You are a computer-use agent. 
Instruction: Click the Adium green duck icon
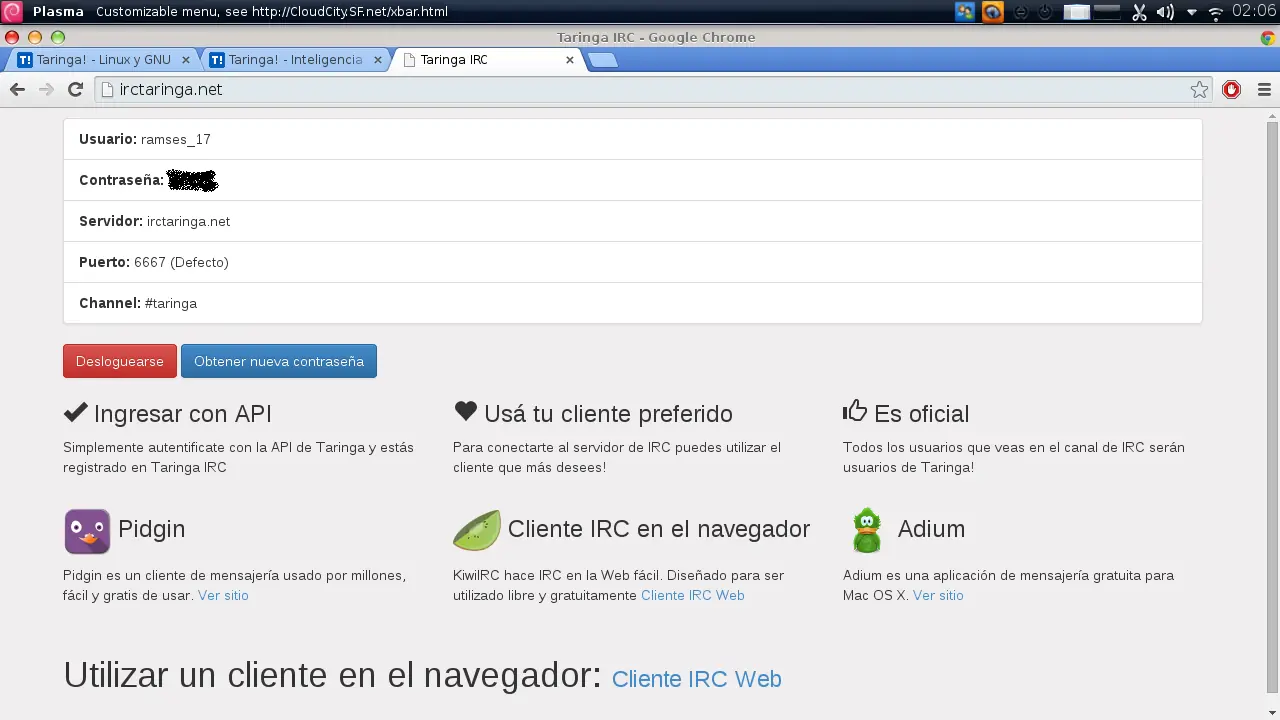point(867,530)
